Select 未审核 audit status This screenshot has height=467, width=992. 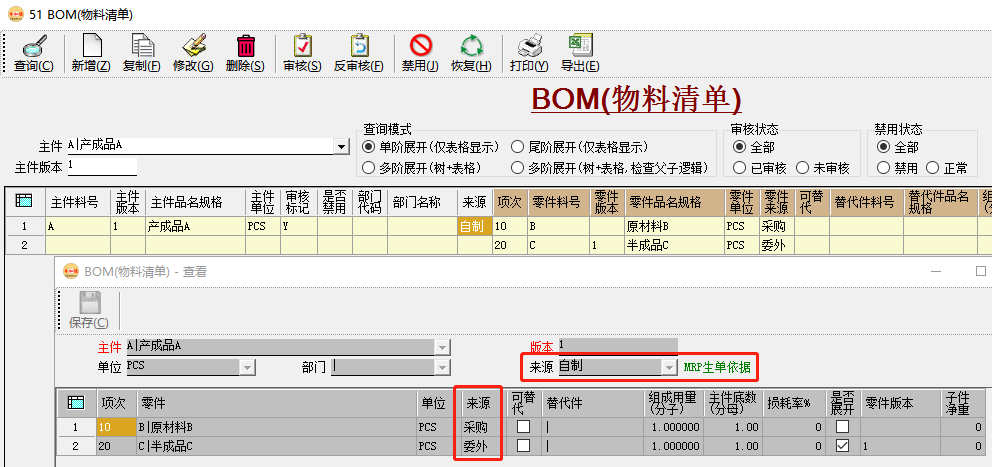802,168
